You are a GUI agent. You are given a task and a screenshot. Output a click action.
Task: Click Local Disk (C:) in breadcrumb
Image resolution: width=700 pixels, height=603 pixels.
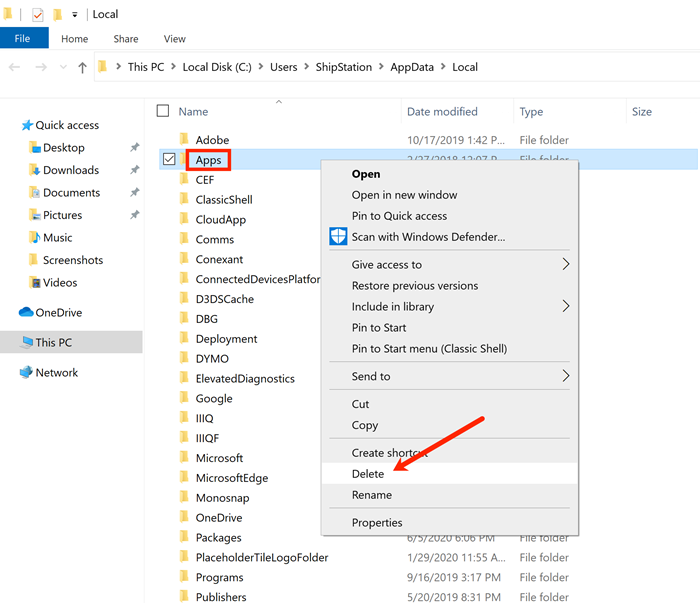click(x=217, y=67)
